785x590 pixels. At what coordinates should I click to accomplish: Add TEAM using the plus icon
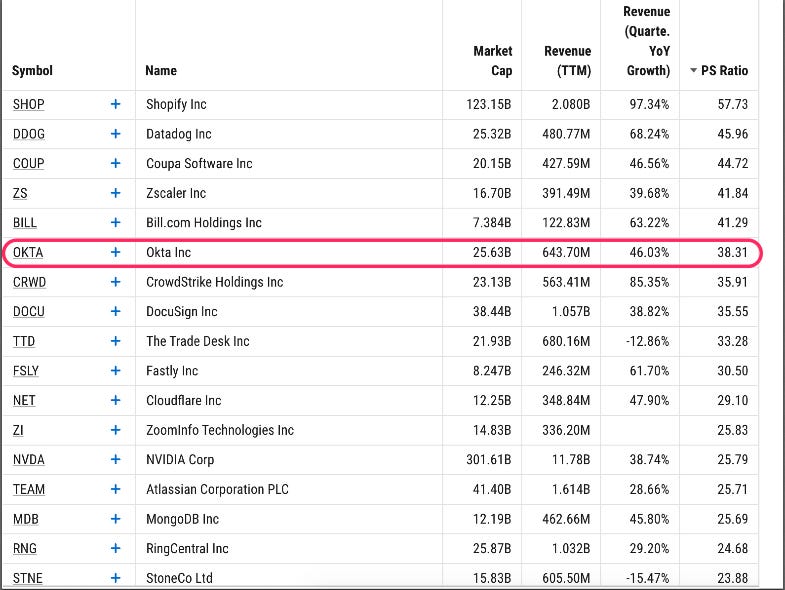pos(116,489)
